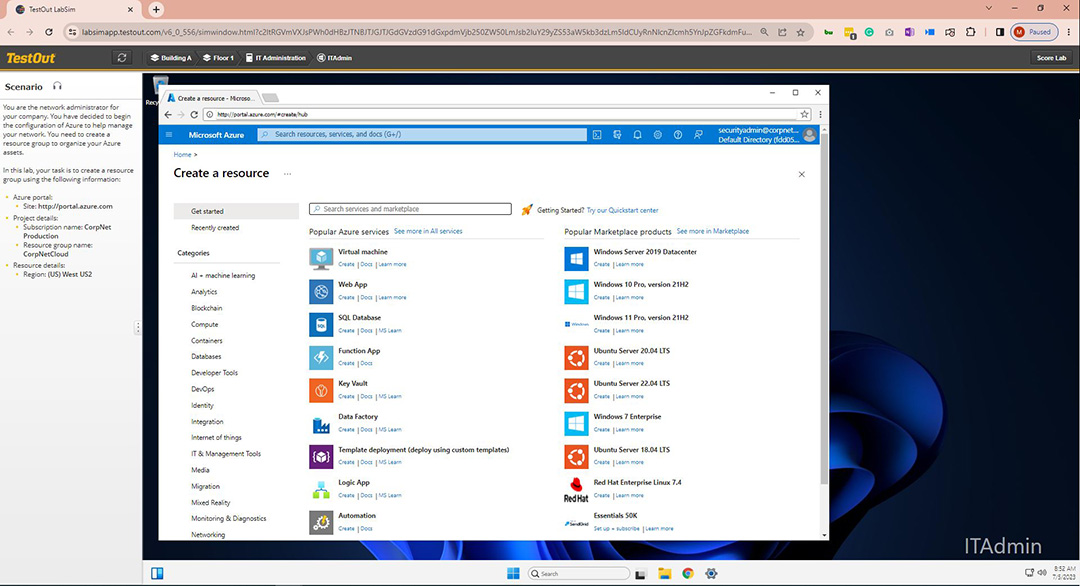Click the Search services and marketplace field
Viewport: 1080px width, 586px height.
pos(410,209)
